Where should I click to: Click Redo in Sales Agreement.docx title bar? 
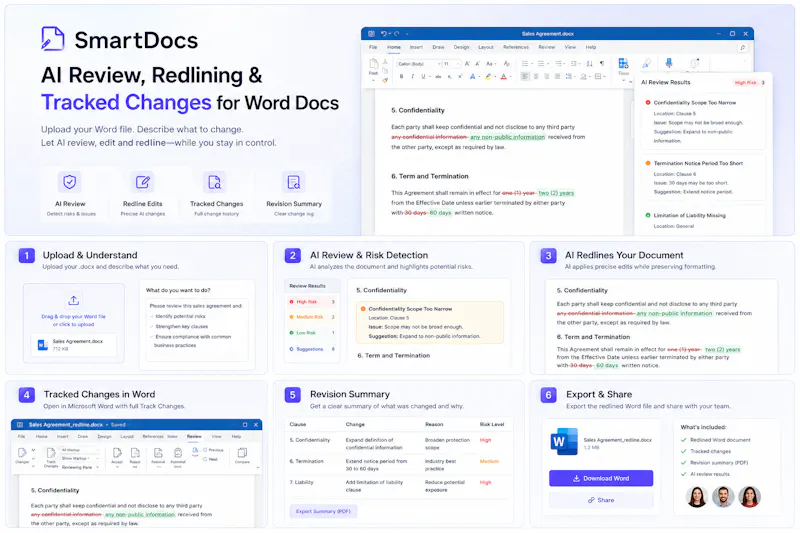(x=396, y=34)
